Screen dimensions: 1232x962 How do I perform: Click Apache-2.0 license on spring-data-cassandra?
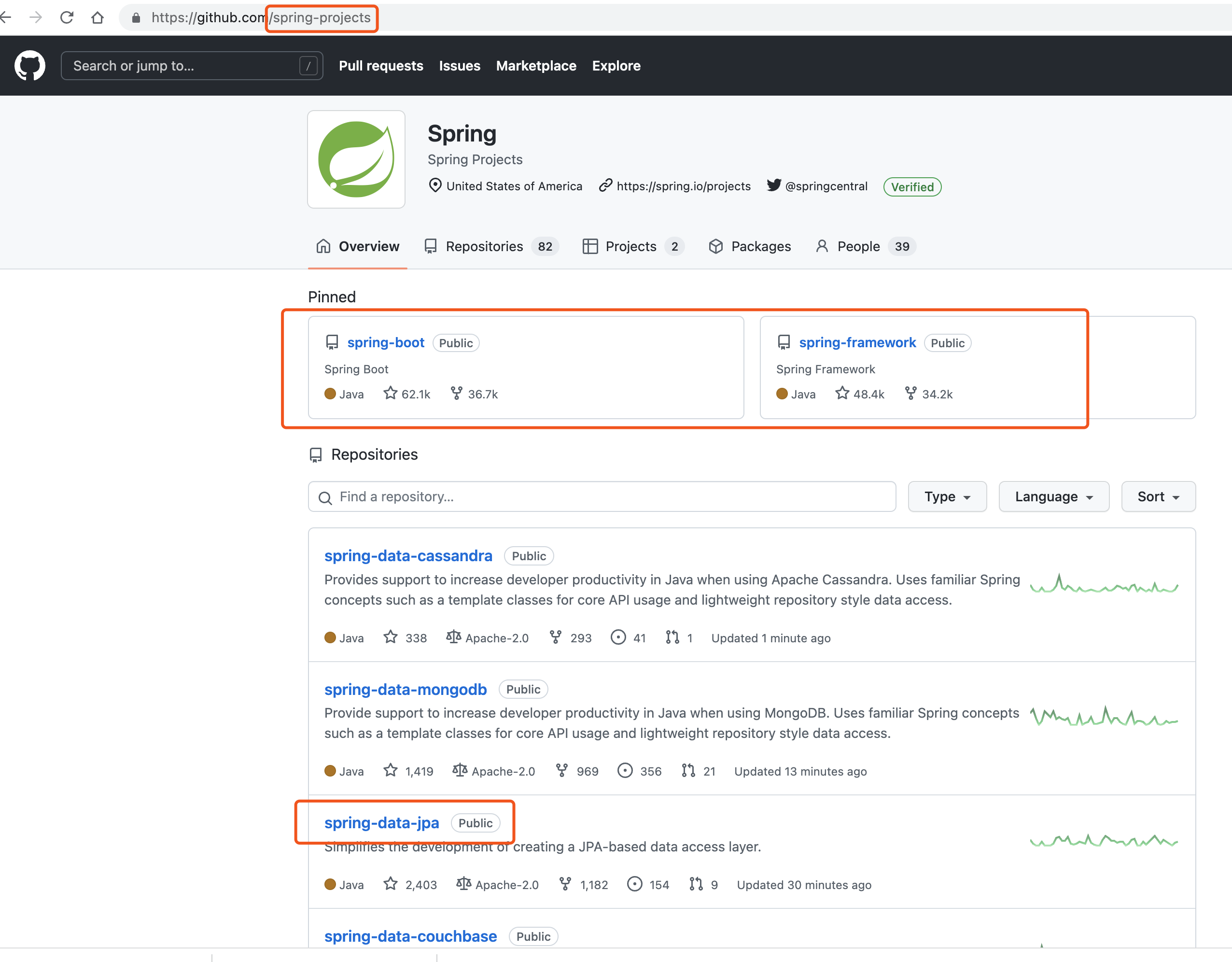click(x=488, y=637)
